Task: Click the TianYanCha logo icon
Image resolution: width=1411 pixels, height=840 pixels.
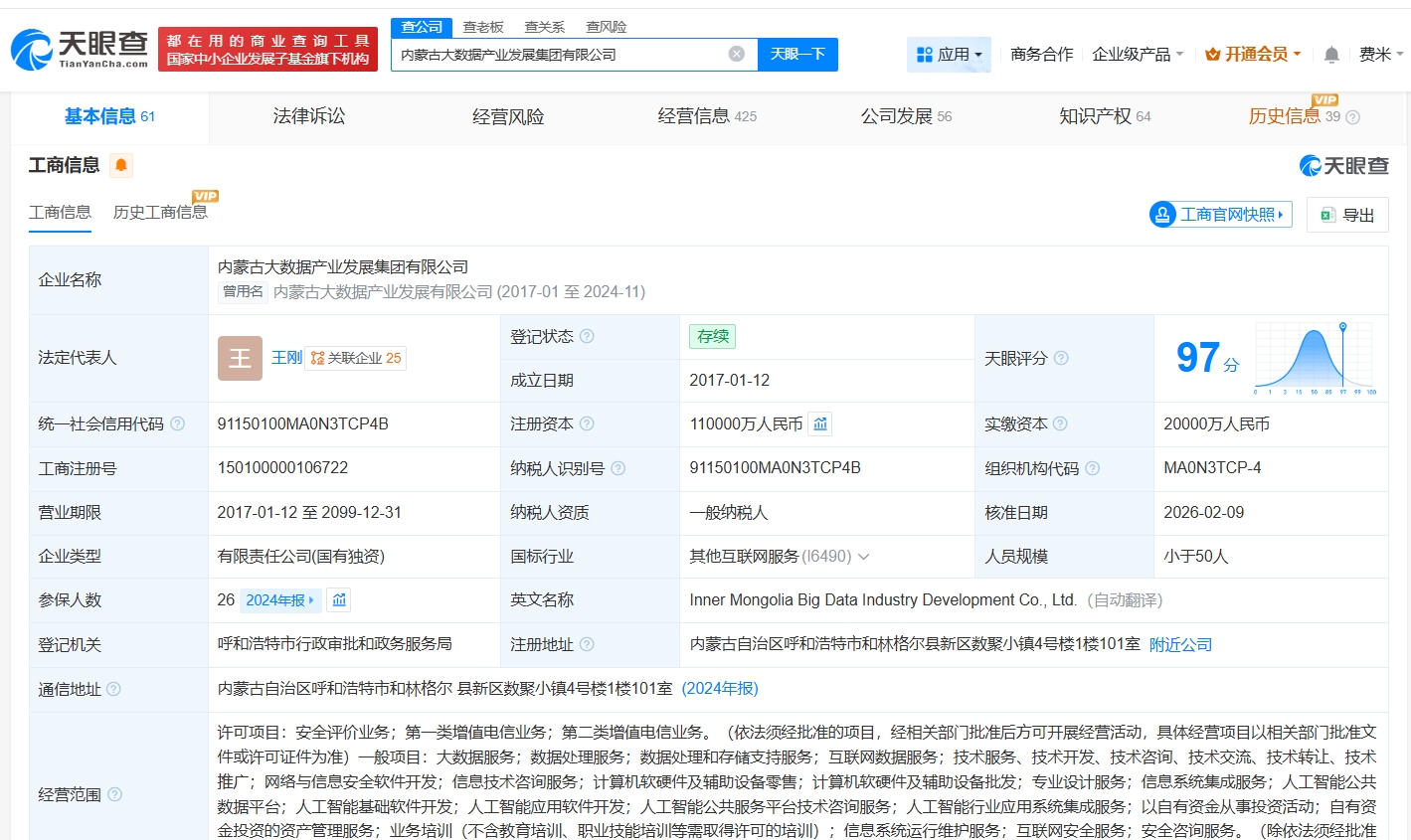Action: pyautogui.click(x=32, y=50)
